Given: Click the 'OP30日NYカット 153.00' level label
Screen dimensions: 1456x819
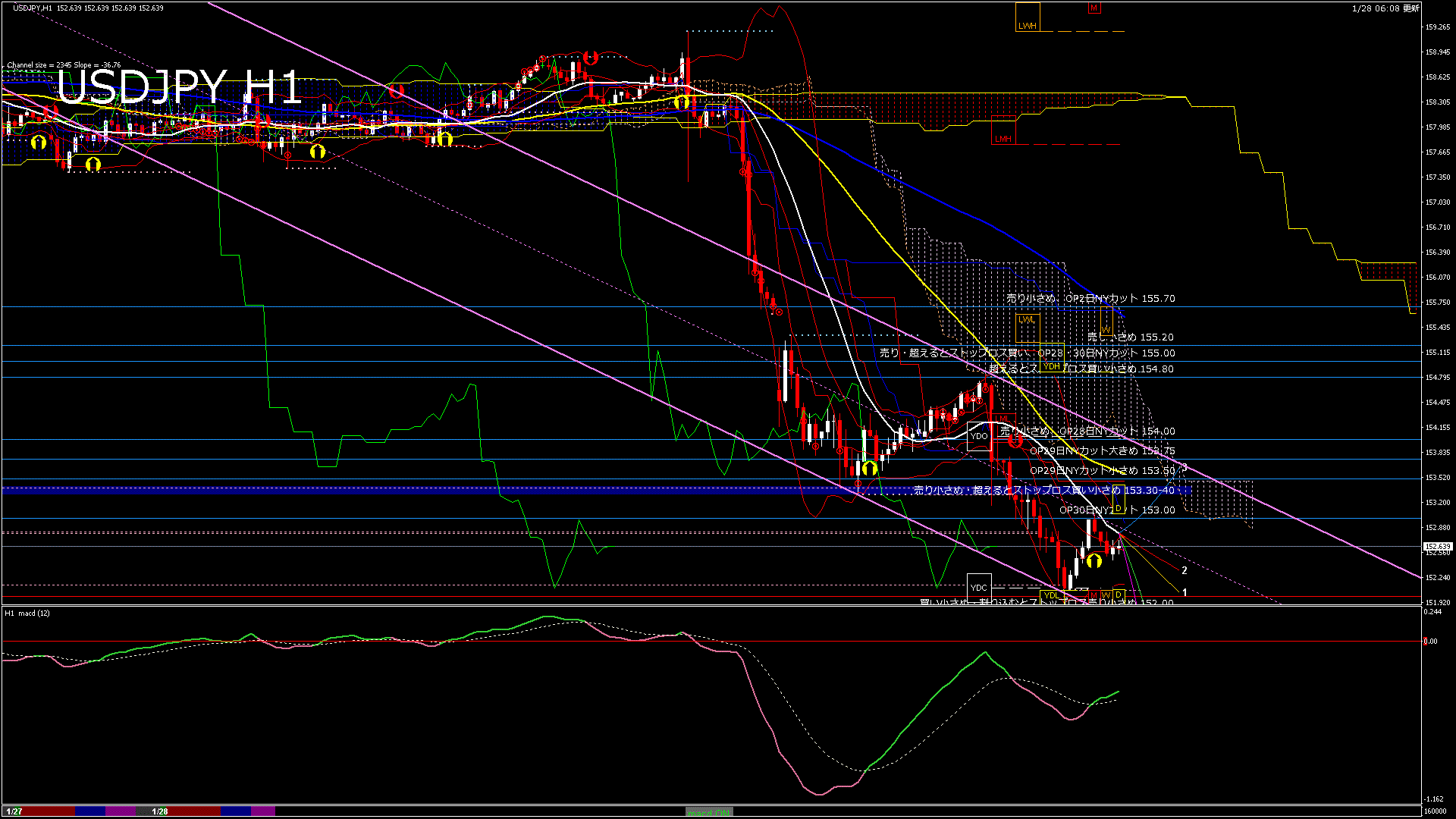Looking at the screenshot, I should (1117, 510).
